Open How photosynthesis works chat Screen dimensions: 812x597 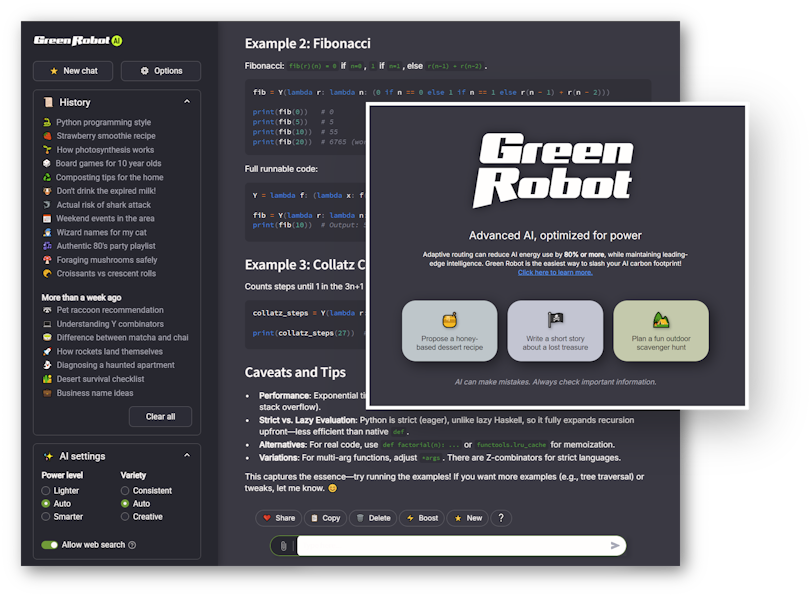point(105,150)
